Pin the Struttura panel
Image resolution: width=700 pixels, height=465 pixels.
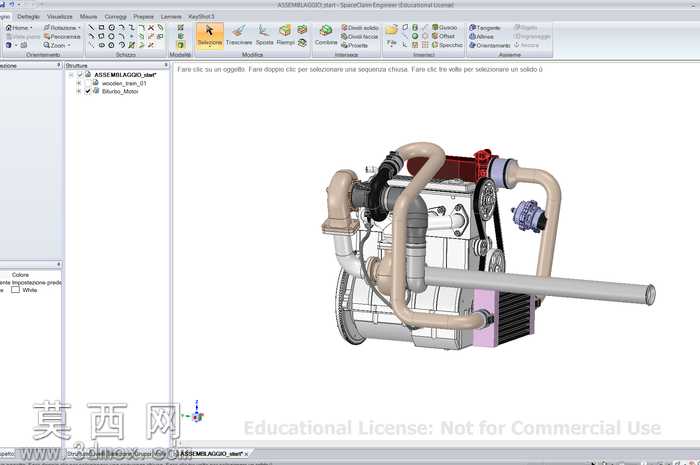[x=166, y=65]
